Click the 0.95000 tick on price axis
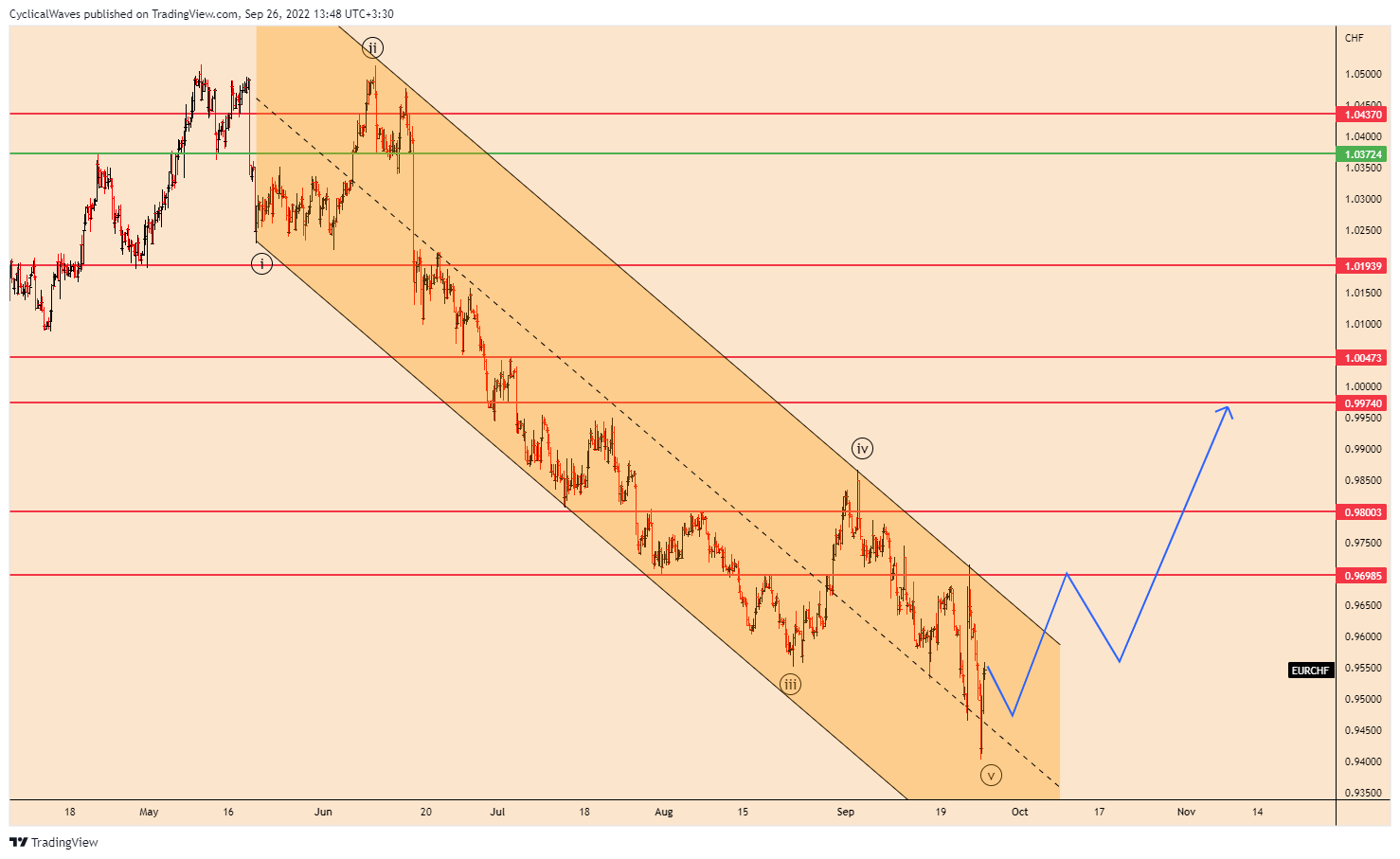Viewport: 1400px width, 859px height. pos(1363,699)
